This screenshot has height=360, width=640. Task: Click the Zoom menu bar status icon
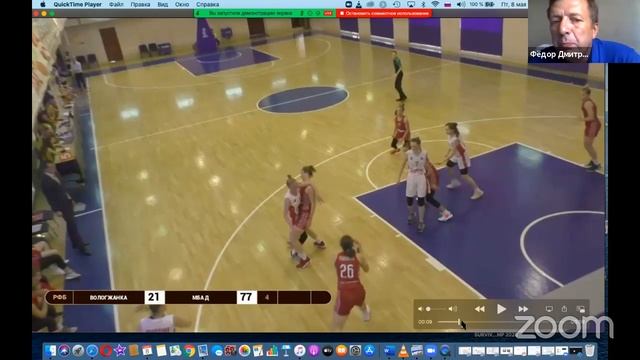click(x=349, y=4)
